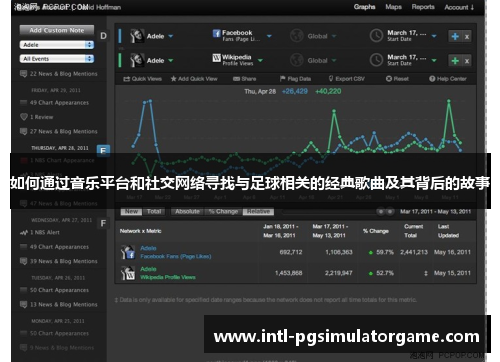Viewport: 500px width, 362px height.
Task: Click the Wikipedia logo icon
Action: point(216,58)
